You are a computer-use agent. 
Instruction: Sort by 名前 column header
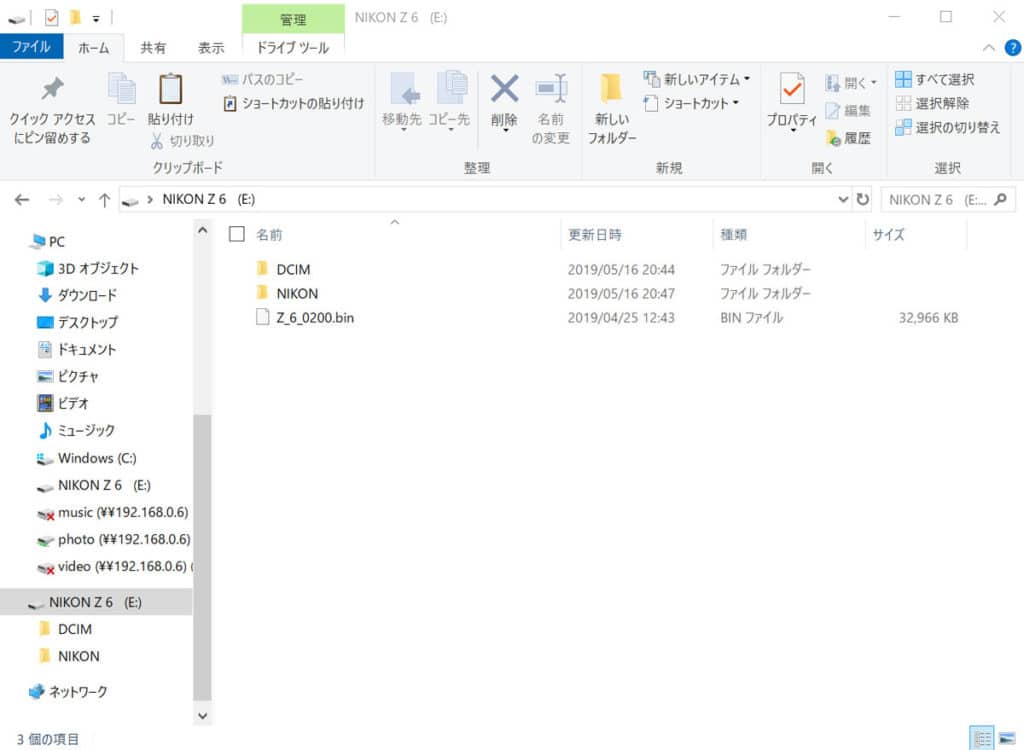tap(268, 235)
